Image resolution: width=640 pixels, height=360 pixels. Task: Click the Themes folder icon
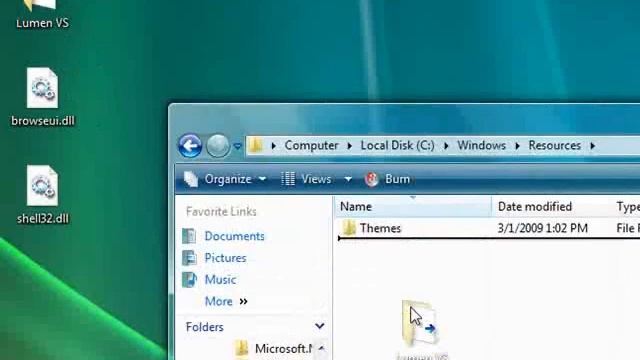pos(349,228)
